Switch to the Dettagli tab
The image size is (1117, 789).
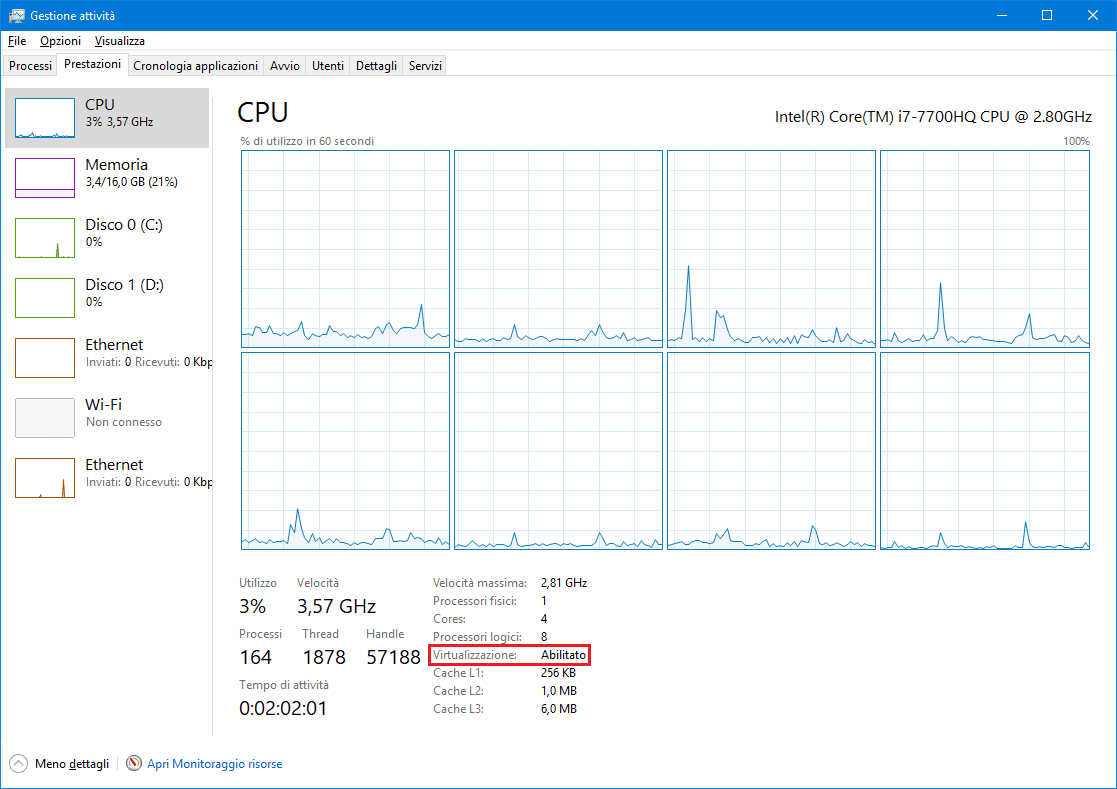click(376, 66)
